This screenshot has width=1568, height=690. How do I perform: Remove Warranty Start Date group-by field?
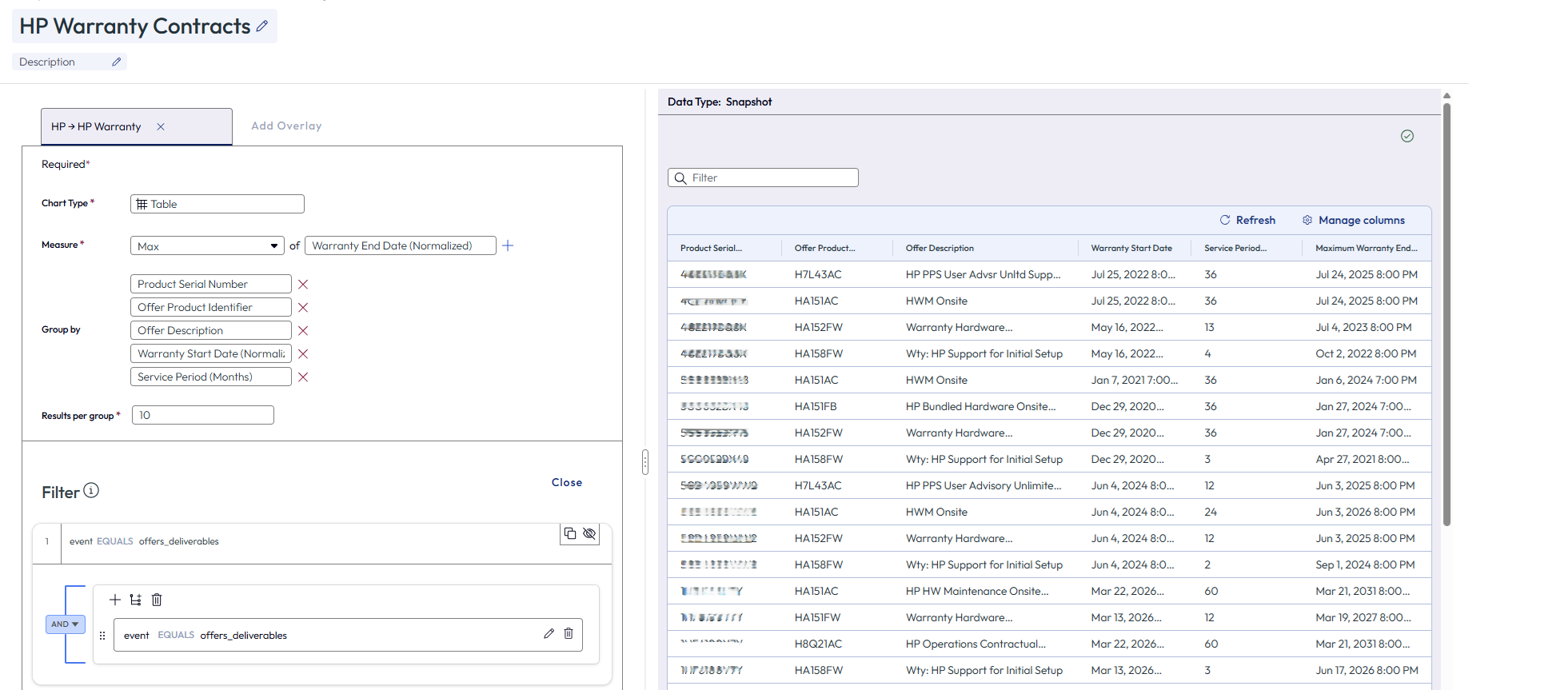click(303, 354)
